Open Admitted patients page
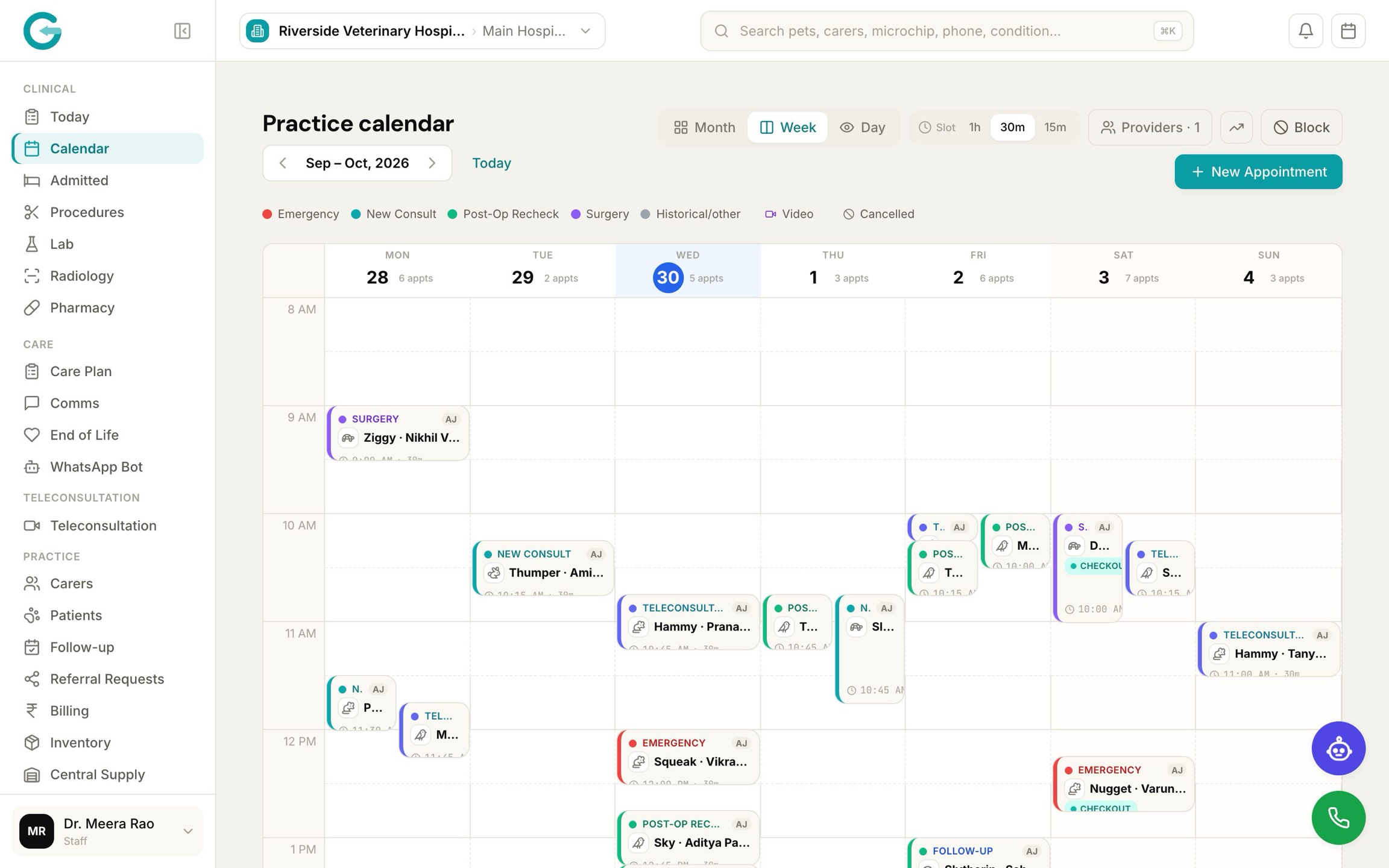The image size is (1389, 868). click(107, 180)
